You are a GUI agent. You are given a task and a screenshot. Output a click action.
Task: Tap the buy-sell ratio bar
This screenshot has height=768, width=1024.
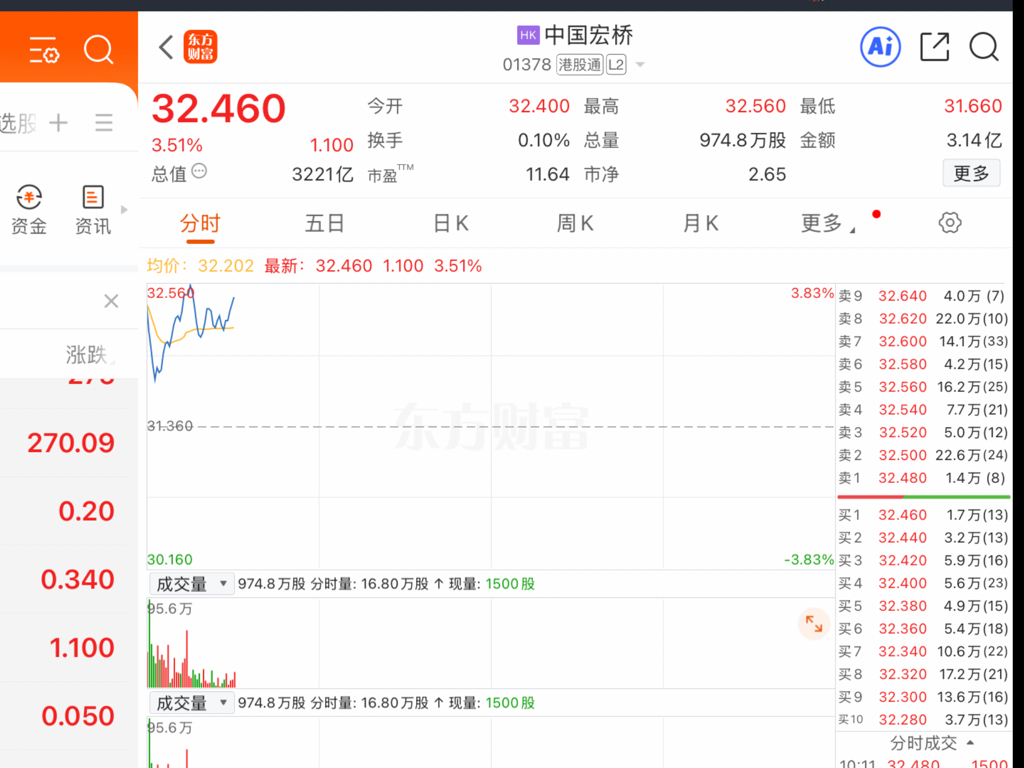[x=923, y=497]
